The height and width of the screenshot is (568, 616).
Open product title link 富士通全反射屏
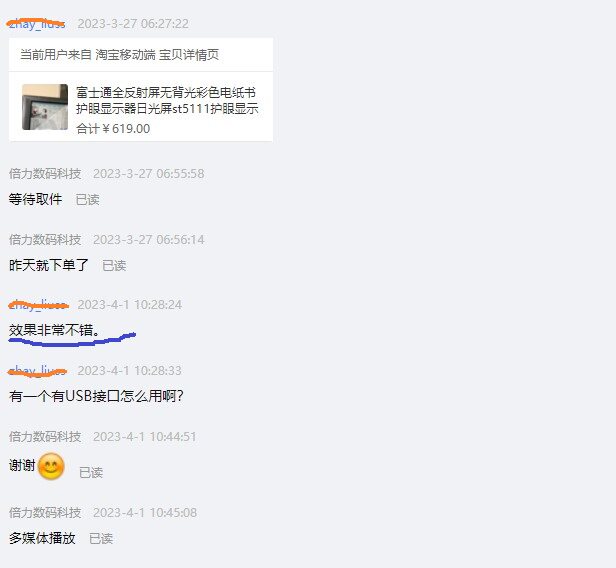167,100
